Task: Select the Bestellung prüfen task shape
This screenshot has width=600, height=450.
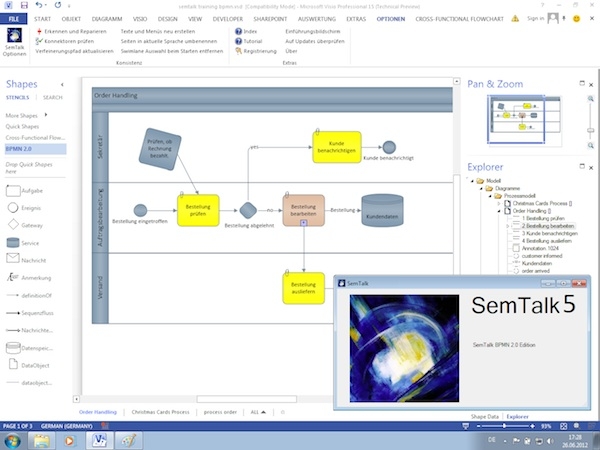Action: coord(198,210)
